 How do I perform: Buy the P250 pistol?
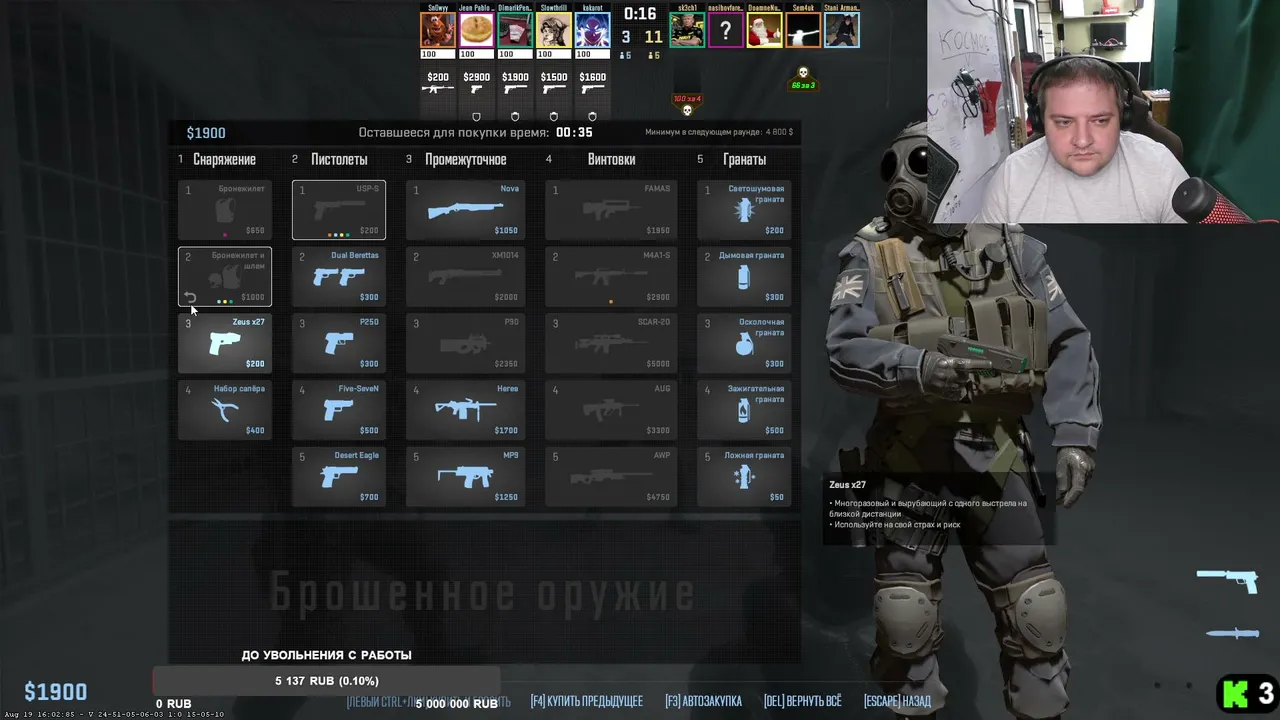click(339, 343)
